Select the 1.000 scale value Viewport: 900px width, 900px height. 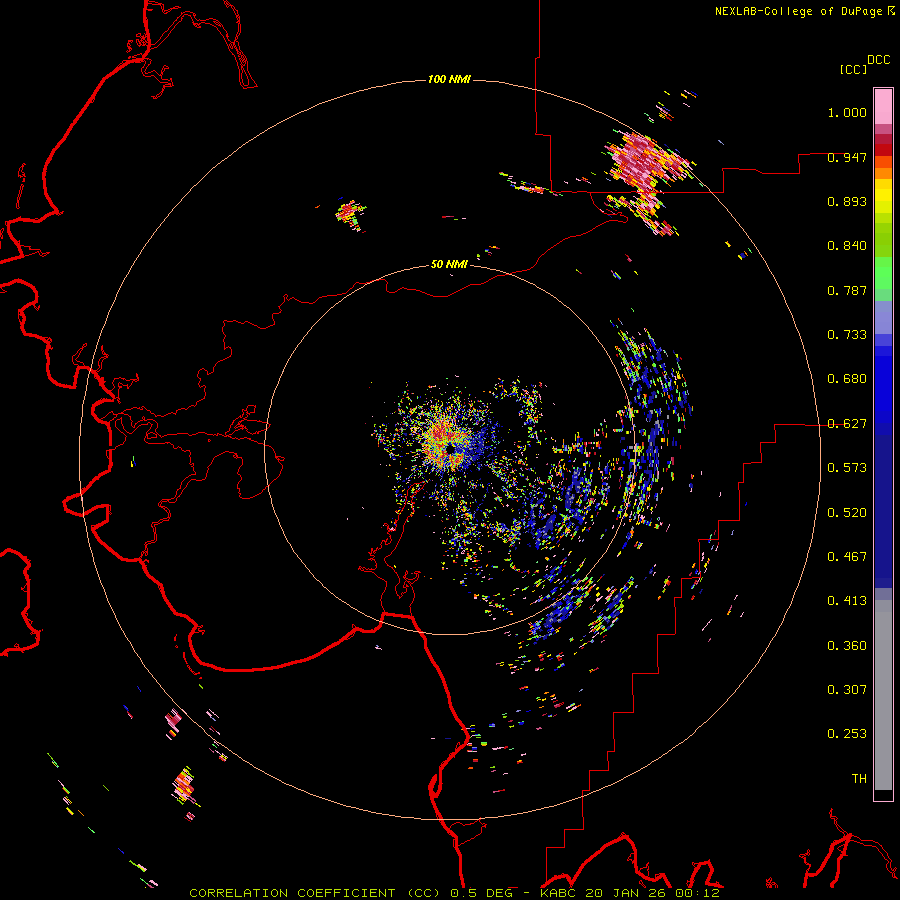[847, 112]
